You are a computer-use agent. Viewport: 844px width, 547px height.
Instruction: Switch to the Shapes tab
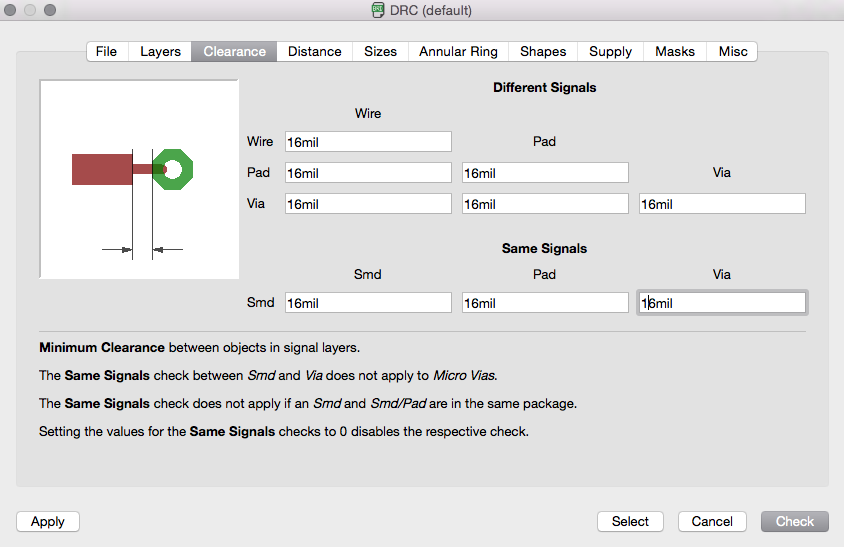pos(543,51)
